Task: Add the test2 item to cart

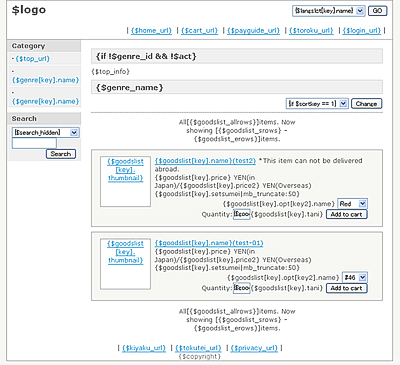Action: point(346,214)
